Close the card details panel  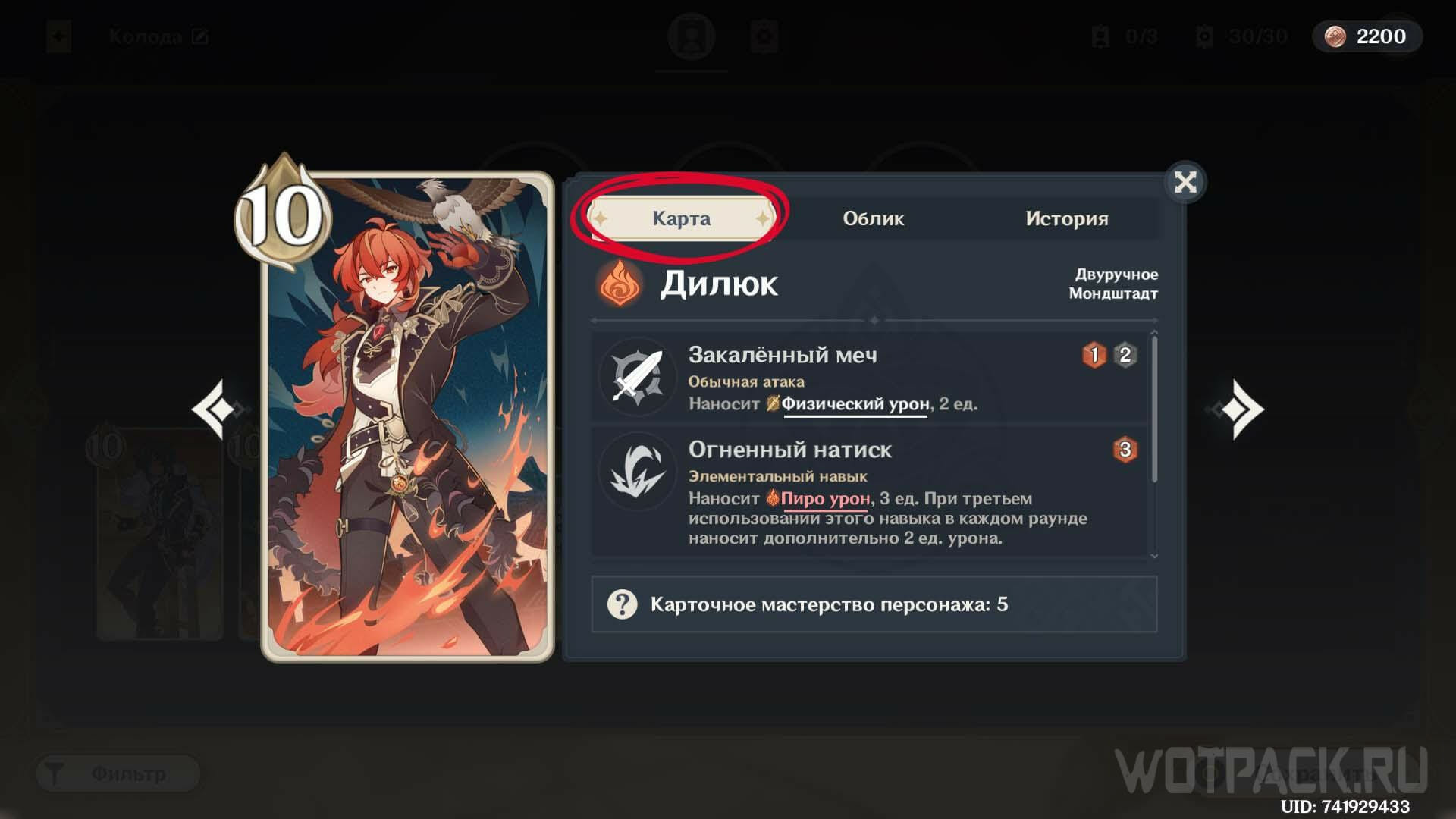(1185, 182)
